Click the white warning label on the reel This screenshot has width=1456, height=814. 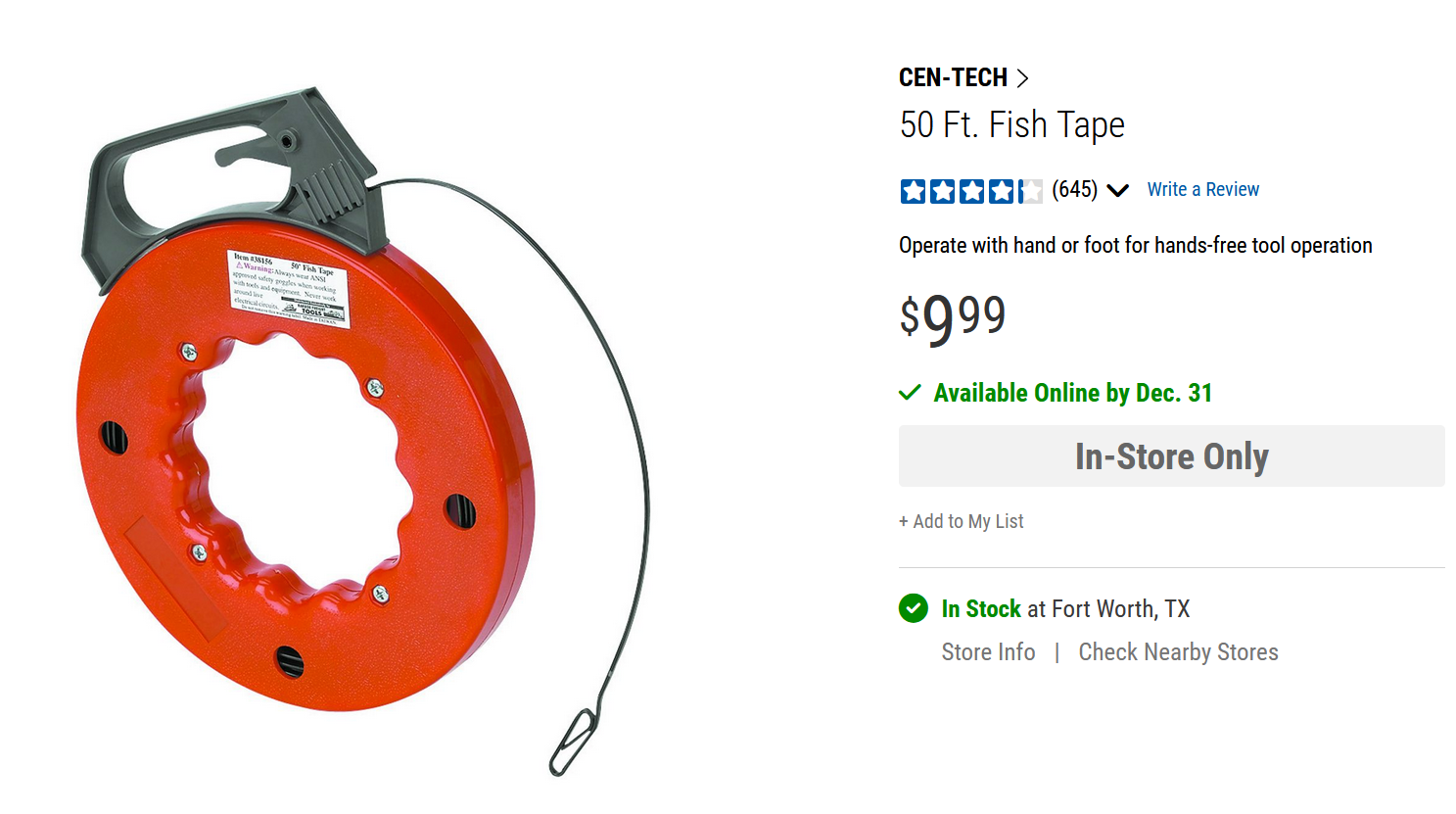pos(288,288)
